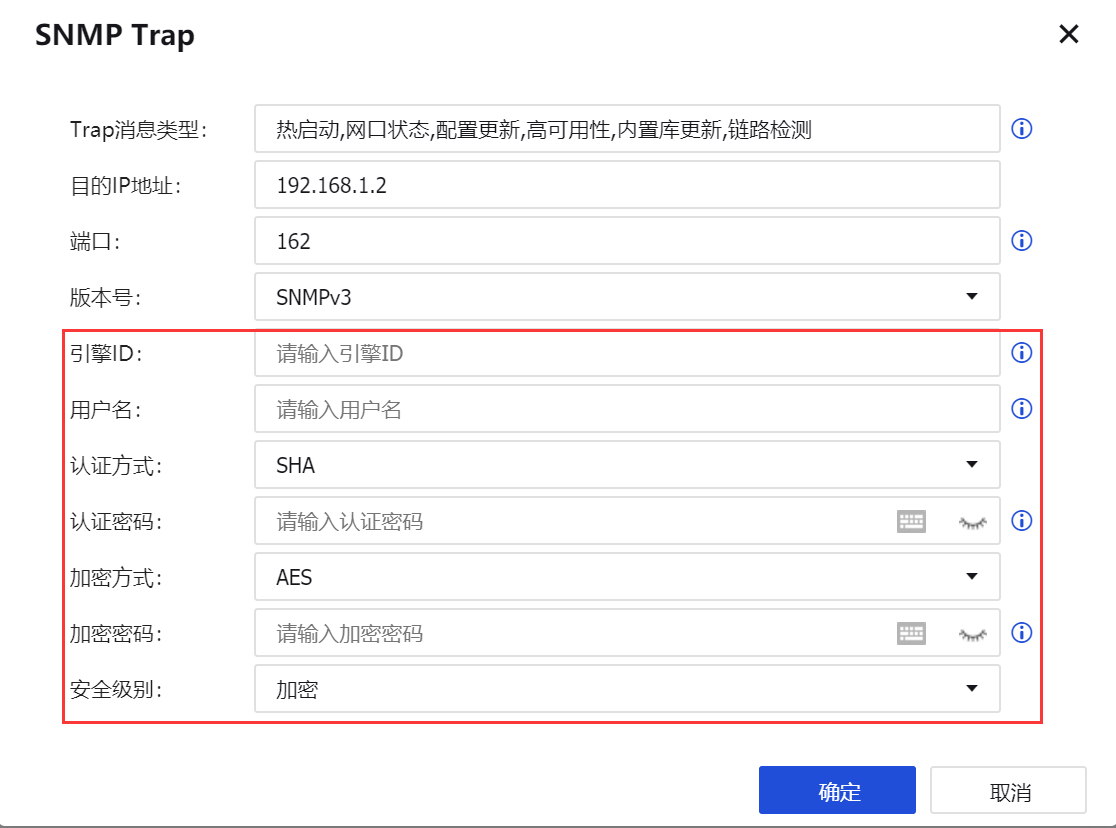The image size is (1116, 828).
Task: Click the info icon beside 端口 field
Action: 1021,240
